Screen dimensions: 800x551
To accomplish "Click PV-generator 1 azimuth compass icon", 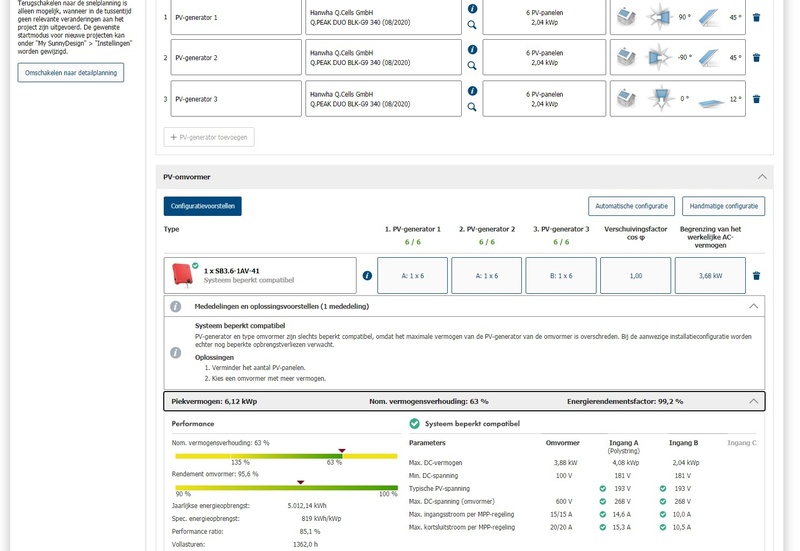I will pos(659,17).
